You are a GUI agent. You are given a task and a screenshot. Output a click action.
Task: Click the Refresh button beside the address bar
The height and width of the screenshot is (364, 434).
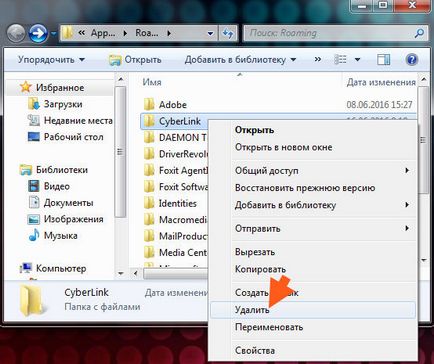coord(228,33)
